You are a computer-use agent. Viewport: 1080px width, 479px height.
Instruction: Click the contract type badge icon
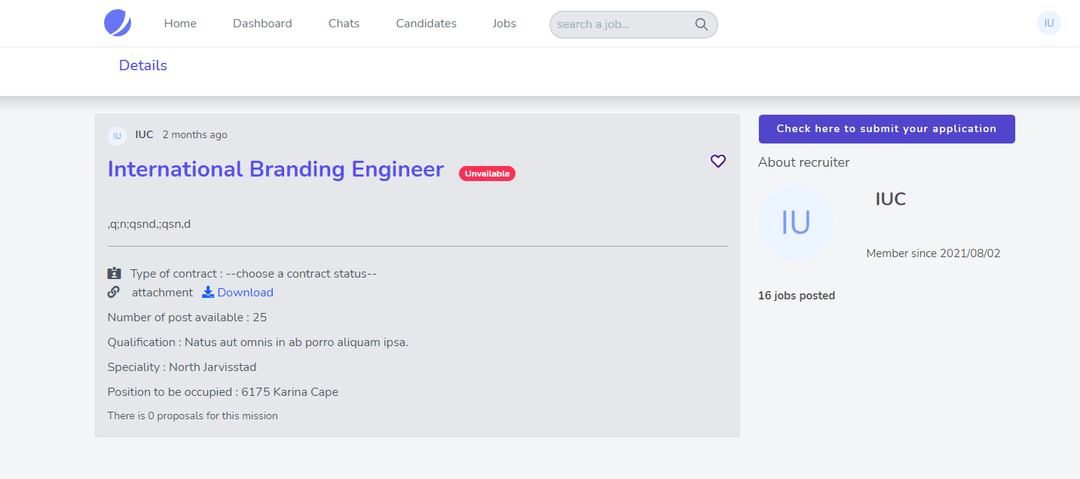pos(114,273)
